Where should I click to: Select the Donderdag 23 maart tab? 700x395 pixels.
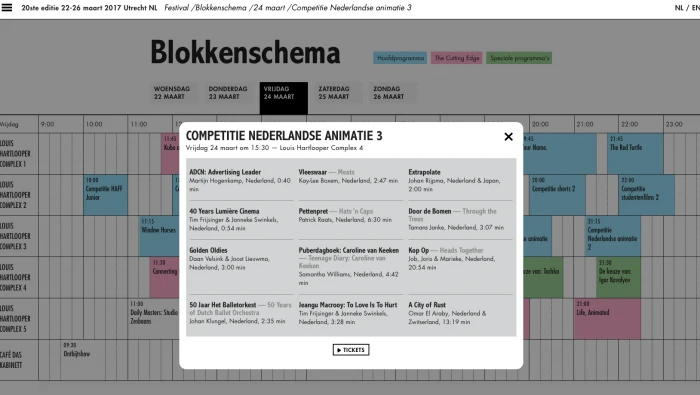(228, 93)
